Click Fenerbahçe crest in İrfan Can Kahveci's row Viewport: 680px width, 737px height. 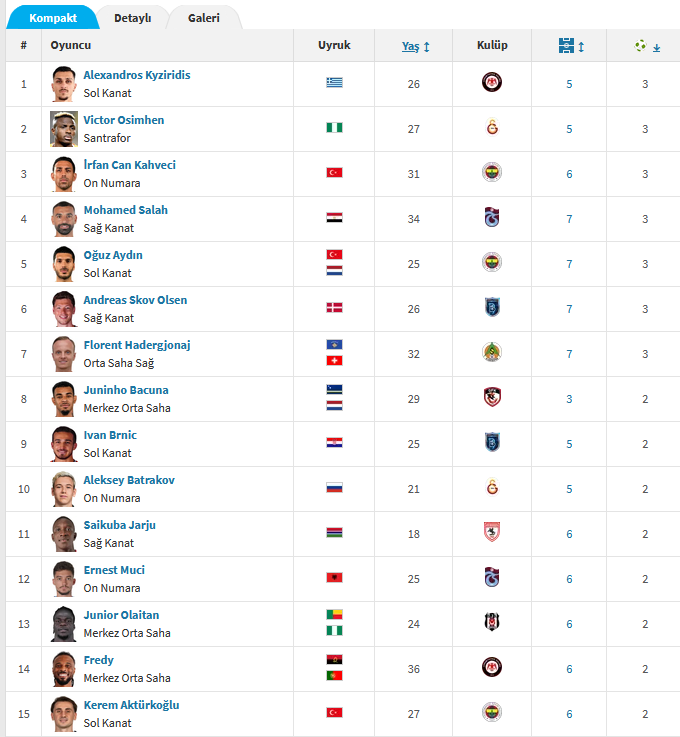coord(492,172)
